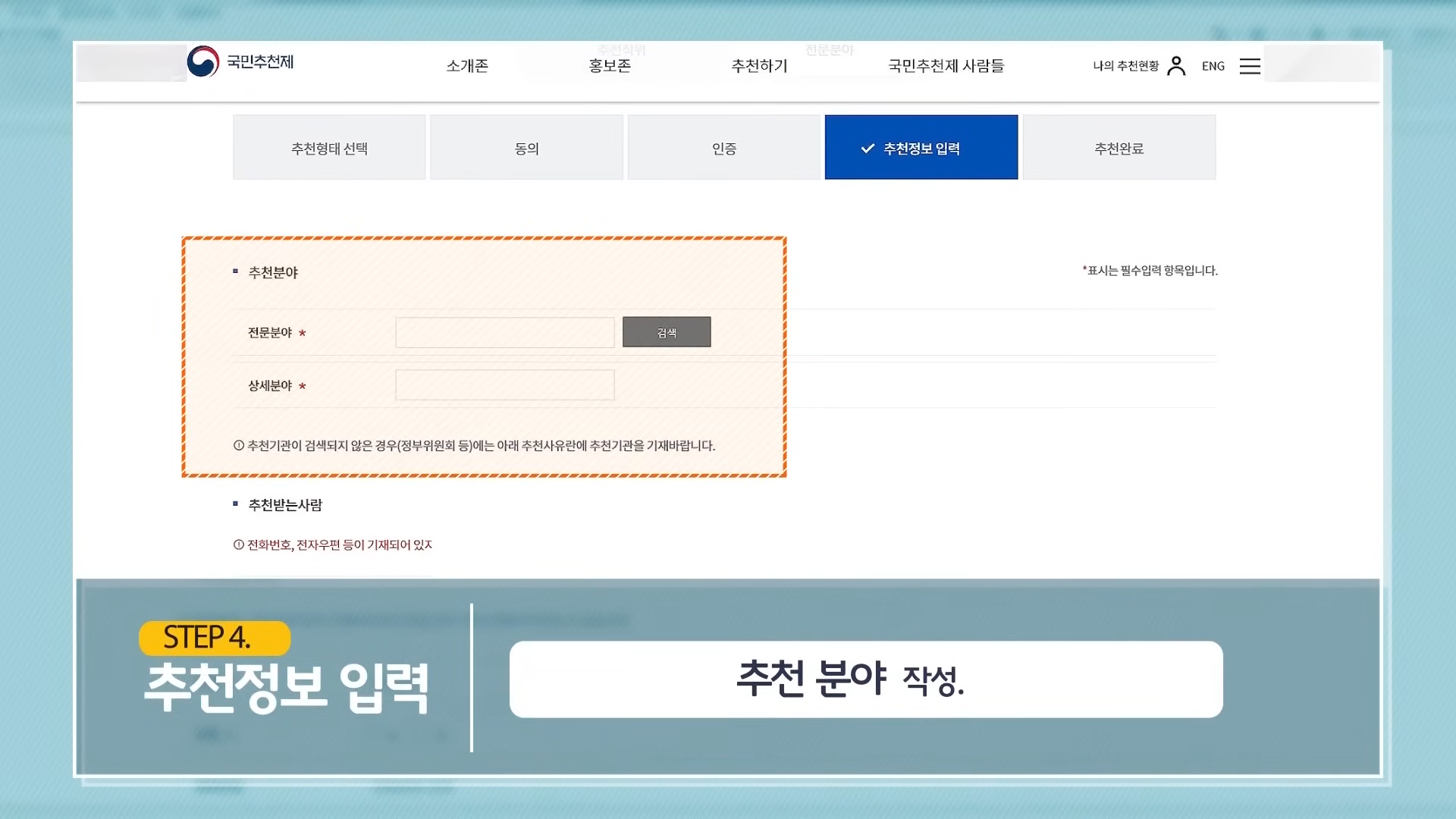Click the checkmark on 추천정보 입력 step
The width and height of the screenshot is (1456, 819).
(868, 149)
